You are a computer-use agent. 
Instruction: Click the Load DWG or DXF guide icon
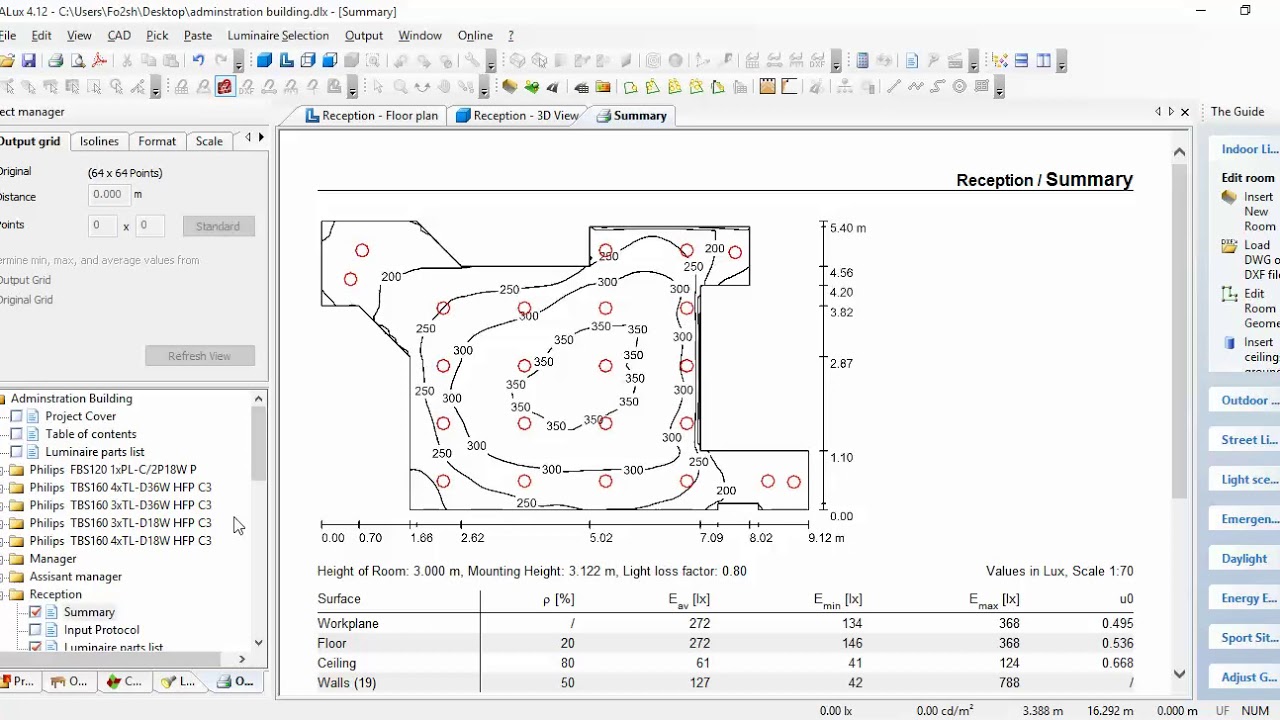(1229, 245)
